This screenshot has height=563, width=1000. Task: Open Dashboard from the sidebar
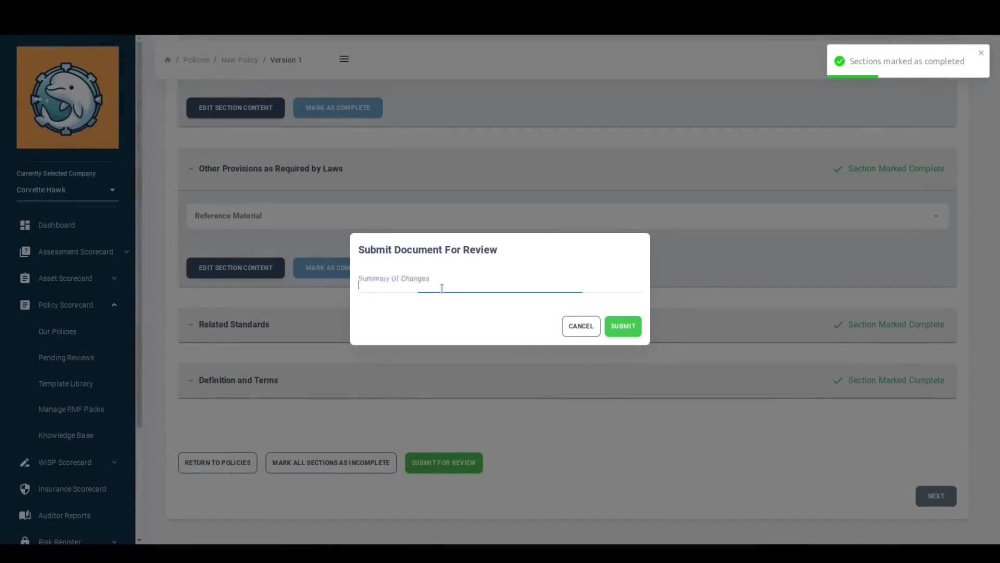tap(57, 225)
